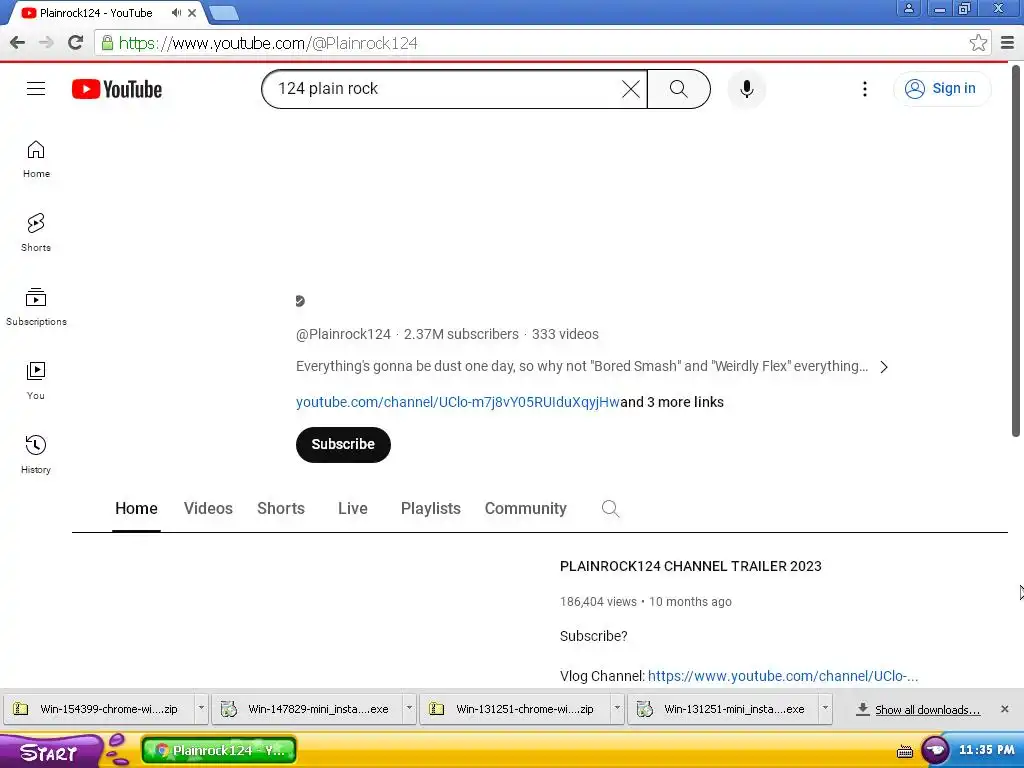Expand options arrow for Win-131251-mini_insta exe download
The image size is (1024, 768).
tap(825, 709)
